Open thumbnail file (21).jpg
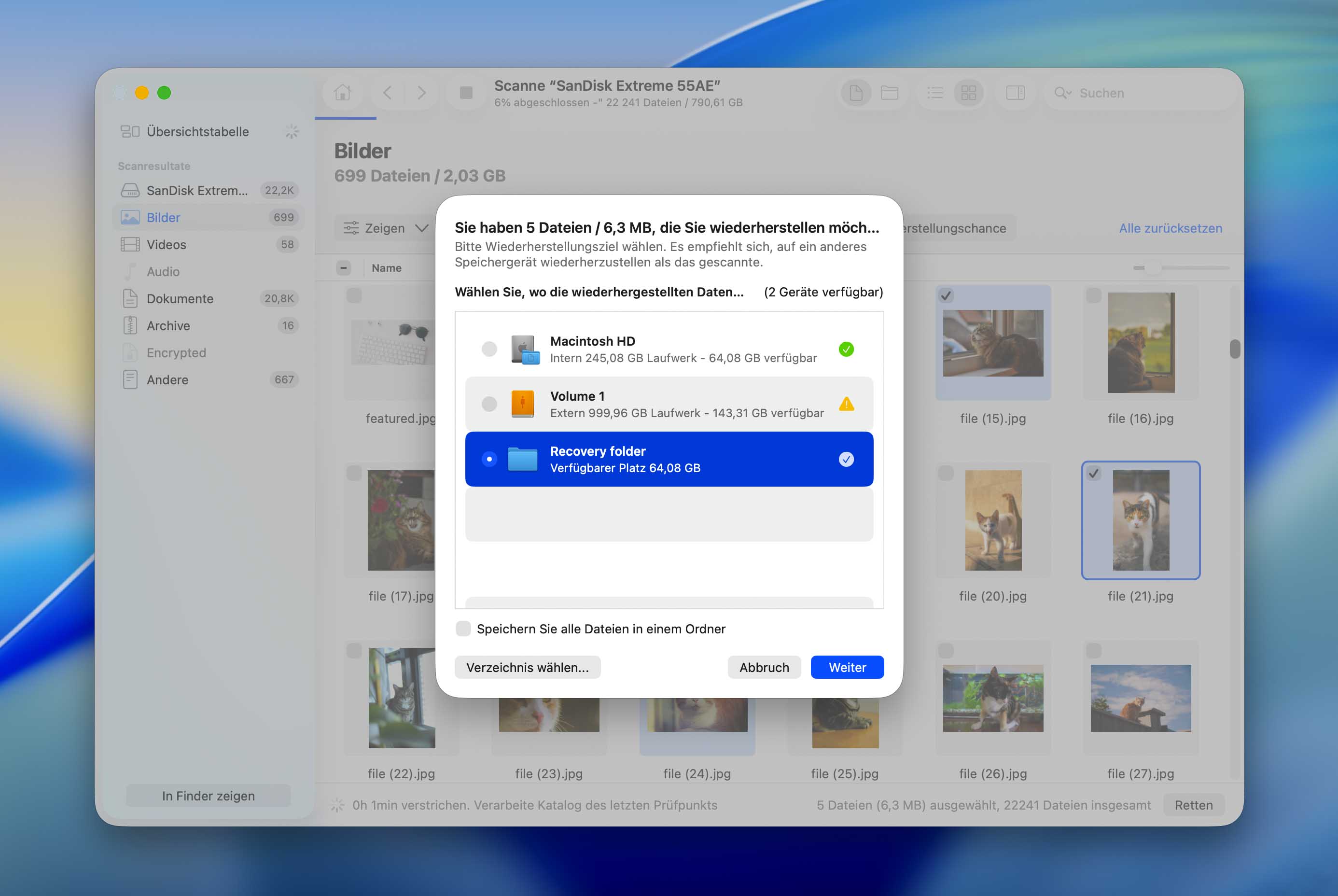The height and width of the screenshot is (896, 1338). [1141, 520]
